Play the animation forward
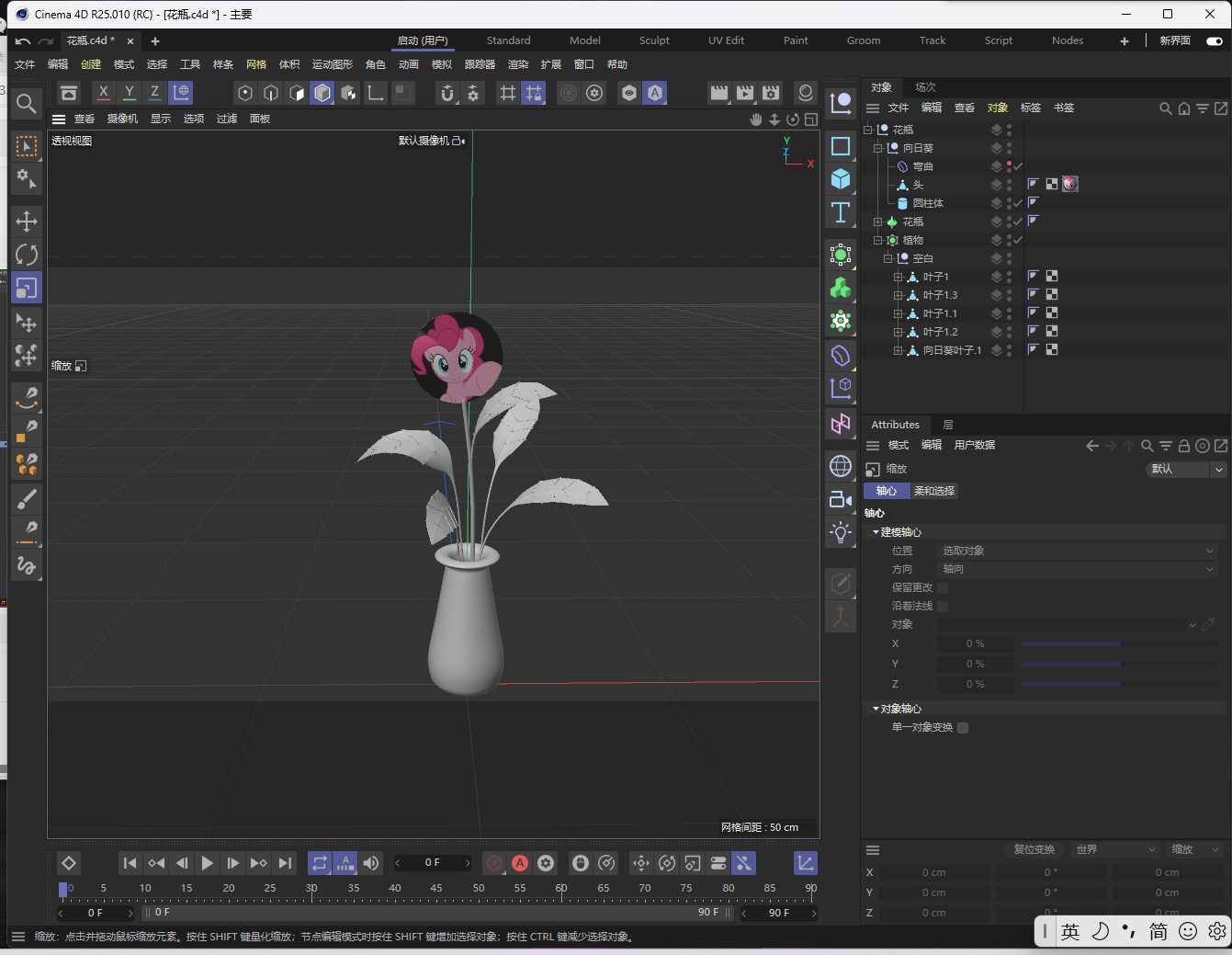 pos(208,863)
